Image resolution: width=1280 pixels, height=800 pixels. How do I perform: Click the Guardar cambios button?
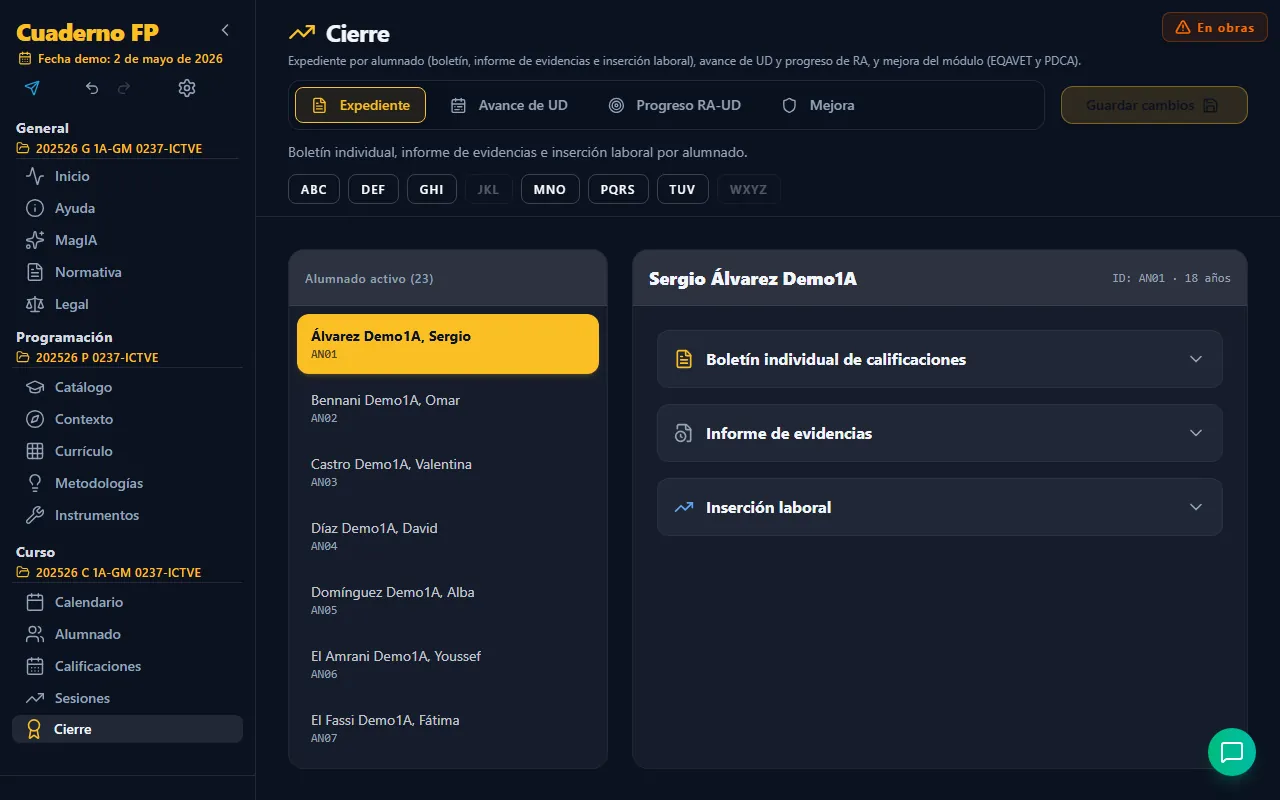(x=1154, y=105)
